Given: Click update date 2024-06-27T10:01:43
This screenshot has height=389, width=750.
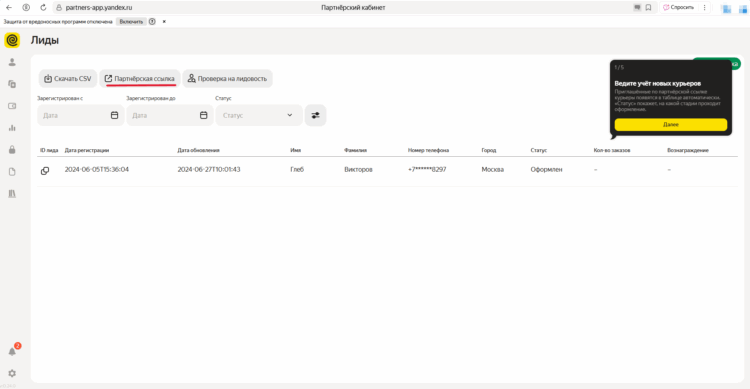Looking at the screenshot, I should 209,169.
